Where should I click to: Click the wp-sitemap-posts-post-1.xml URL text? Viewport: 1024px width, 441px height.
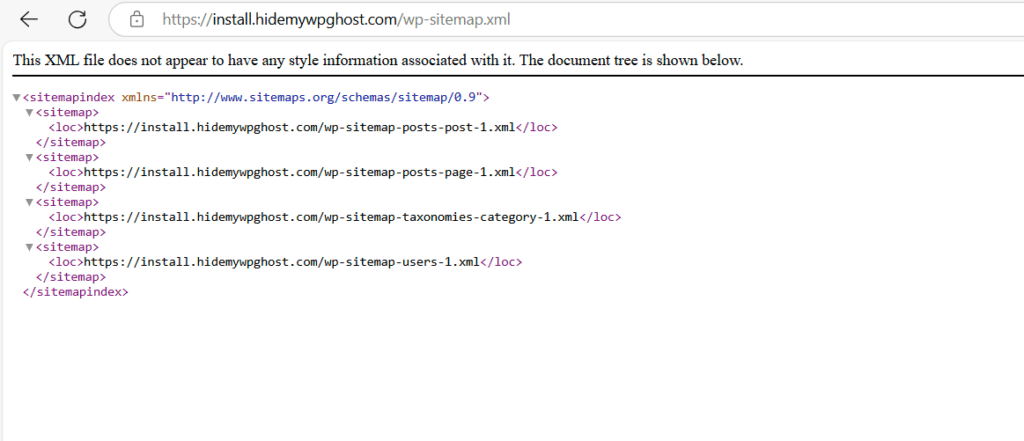click(x=300, y=127)
